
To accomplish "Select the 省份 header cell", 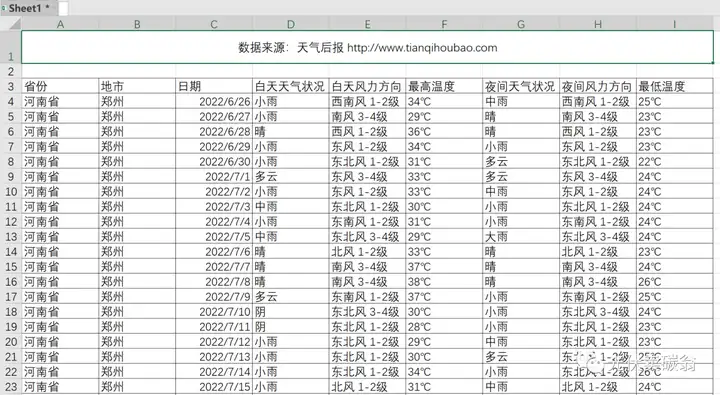I will coord(60,86).
